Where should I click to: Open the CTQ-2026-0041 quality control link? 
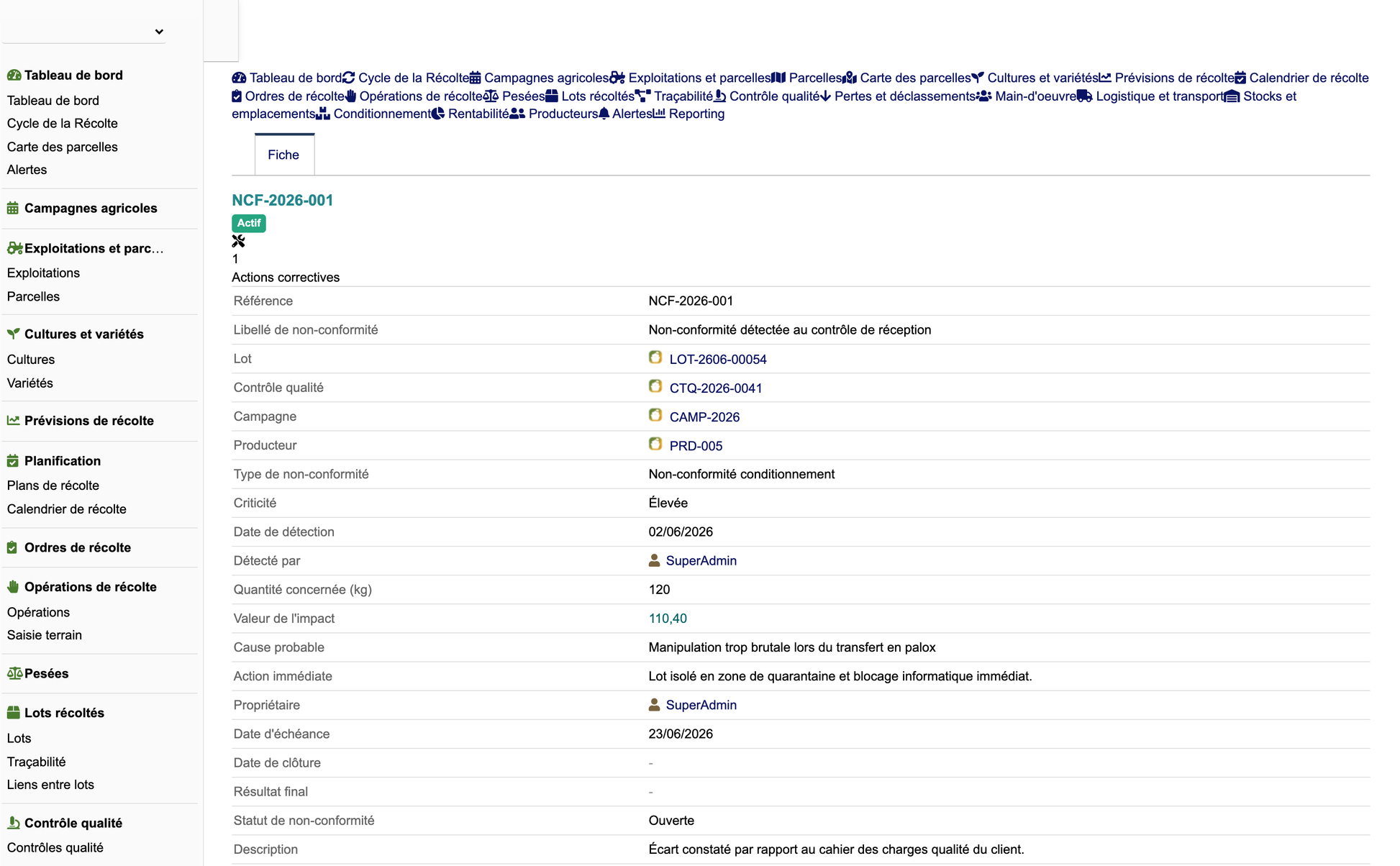716,388
